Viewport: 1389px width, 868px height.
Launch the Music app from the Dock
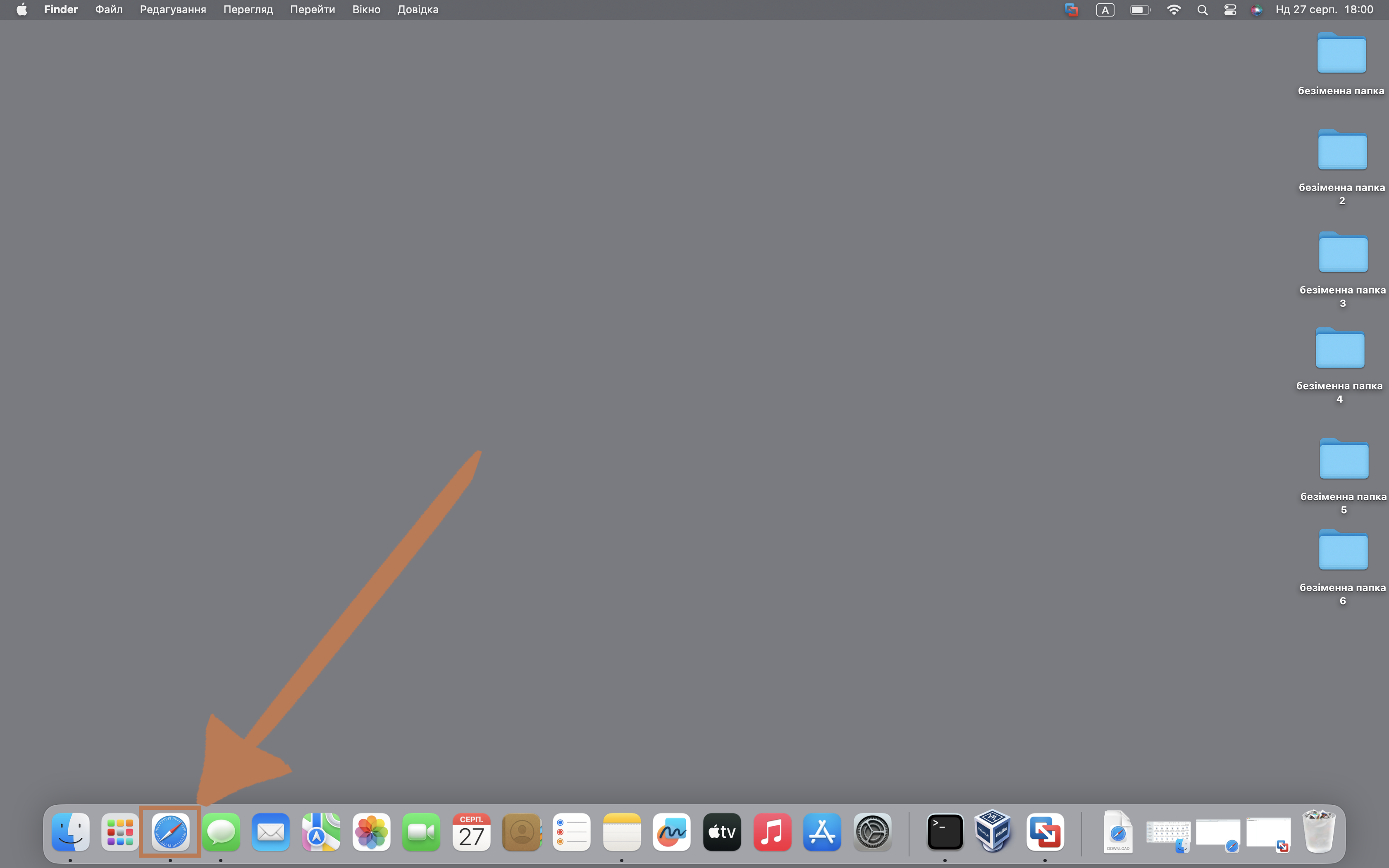point(772,832)
